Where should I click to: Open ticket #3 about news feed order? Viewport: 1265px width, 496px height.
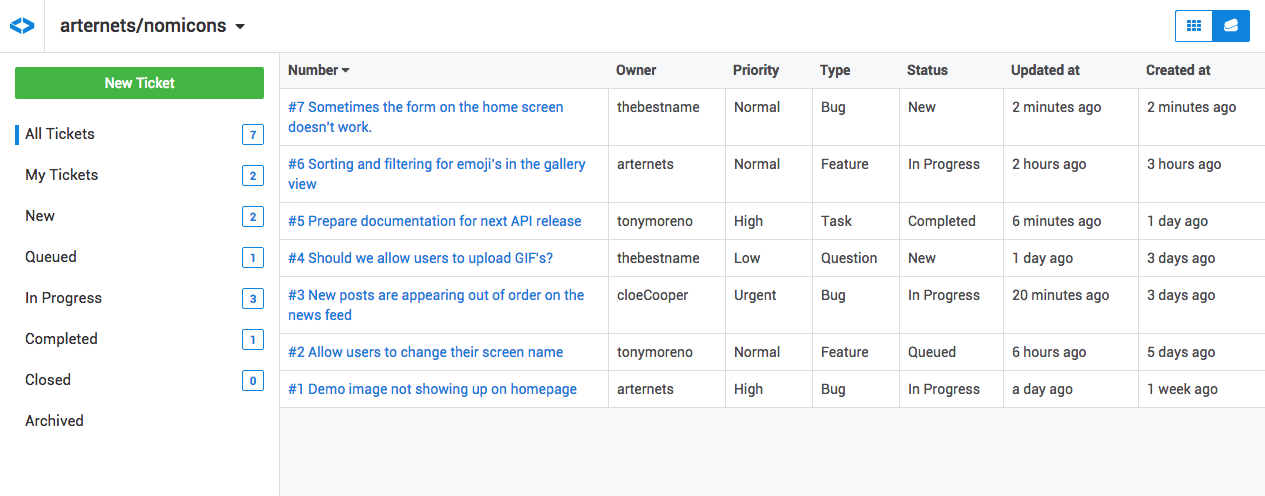(x=436, y=305)
